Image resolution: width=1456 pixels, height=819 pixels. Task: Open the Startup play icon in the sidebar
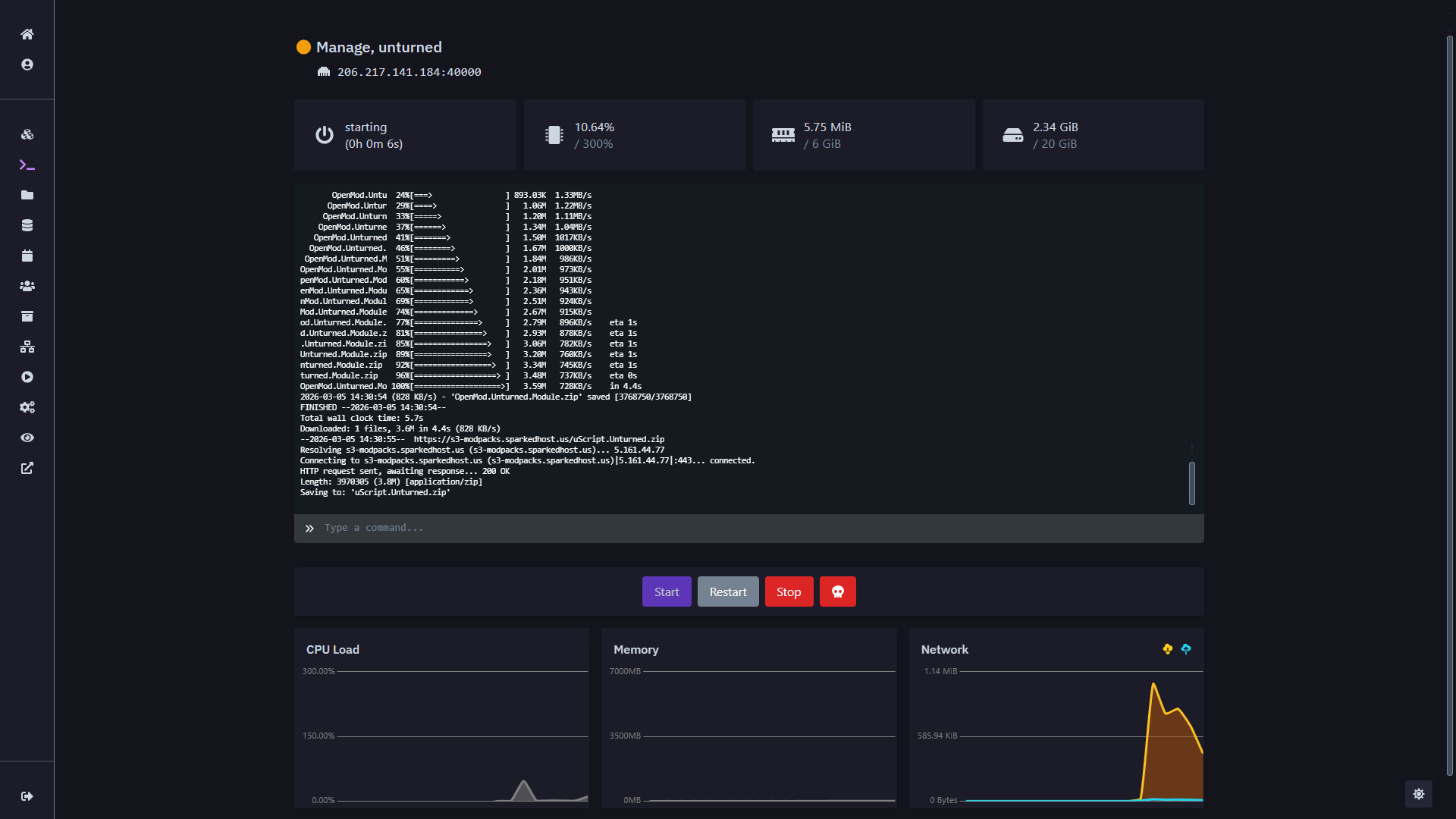tap(27, 377)
